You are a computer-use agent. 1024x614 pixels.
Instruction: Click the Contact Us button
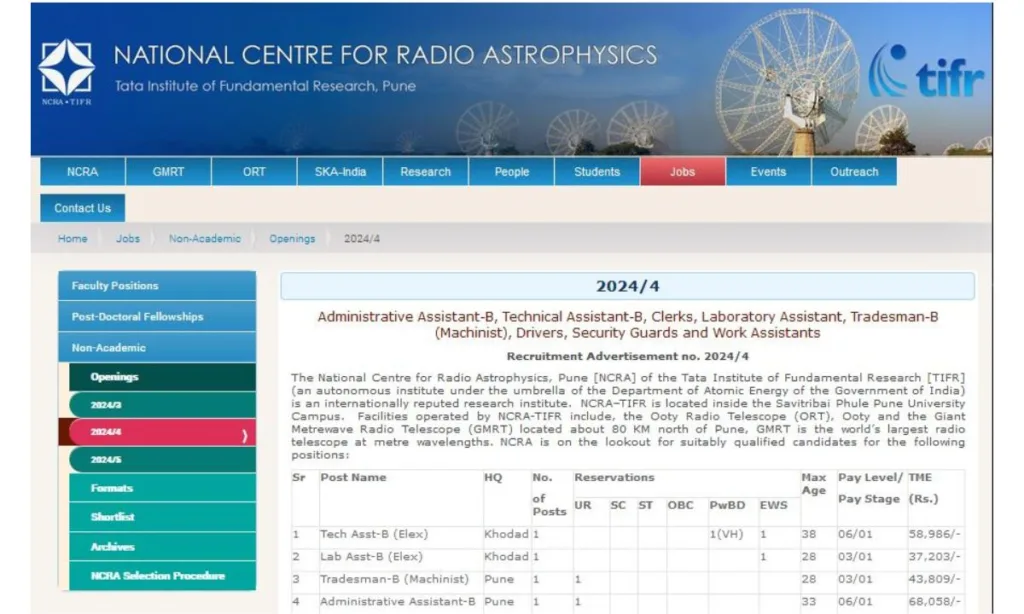tap(83, 208)
